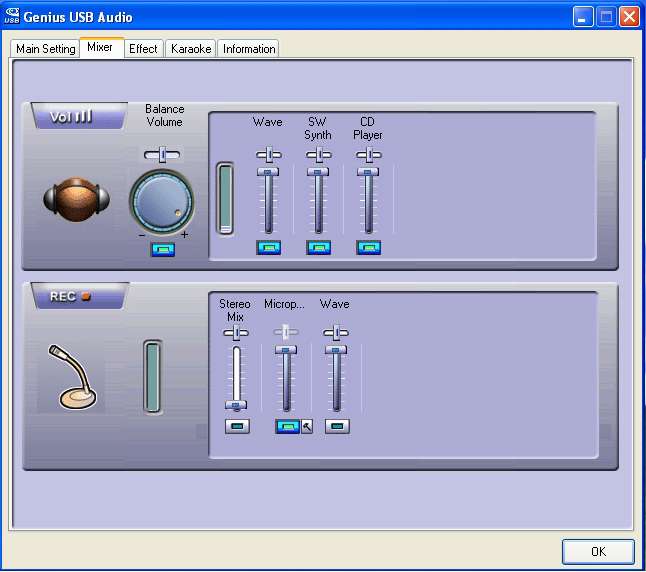Mute the playback Wave channel
The height and width of the screenshot is (572, 646).
[269, 248]
